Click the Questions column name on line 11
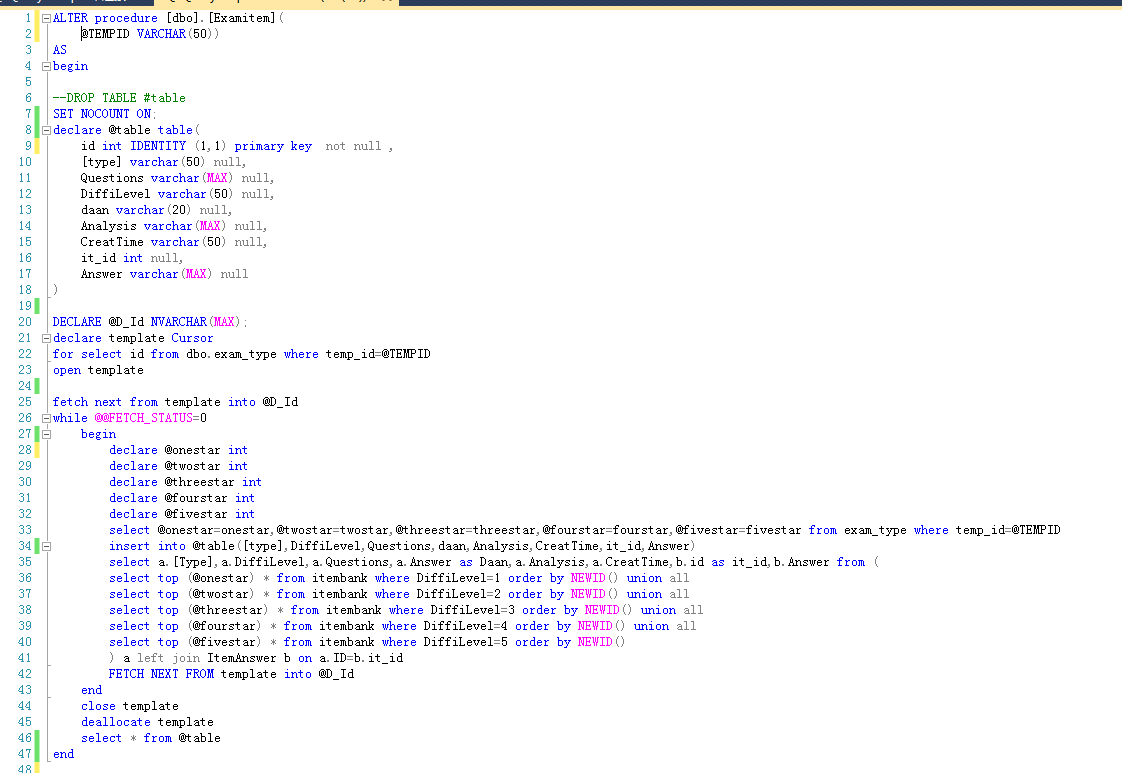 click(112, 178)
